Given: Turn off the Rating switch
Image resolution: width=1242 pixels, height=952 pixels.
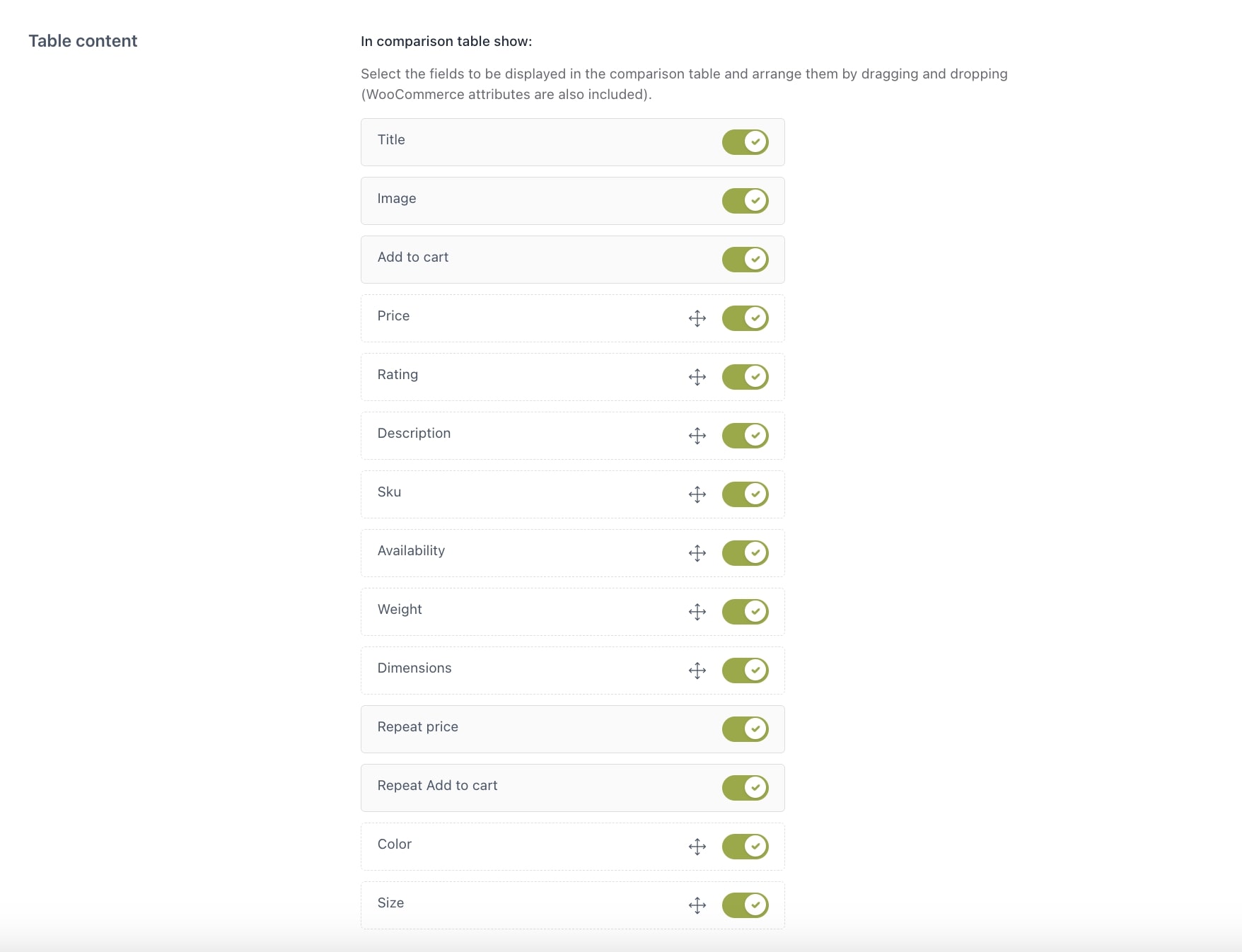Looking at the screenshot, I should tap(745, 376).
